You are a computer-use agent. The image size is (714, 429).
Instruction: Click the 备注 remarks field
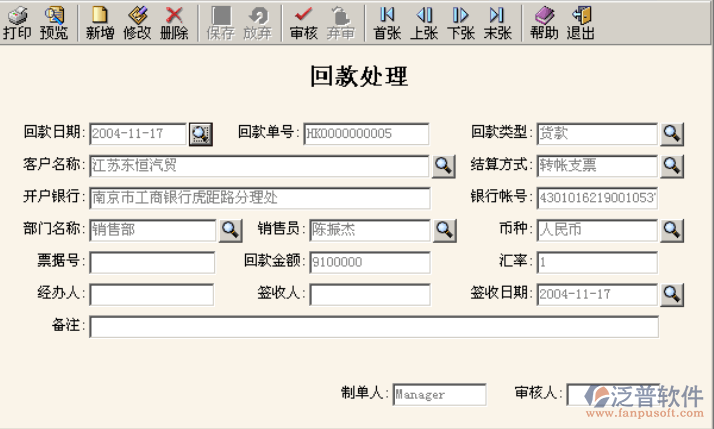click(x=374, y=327)
